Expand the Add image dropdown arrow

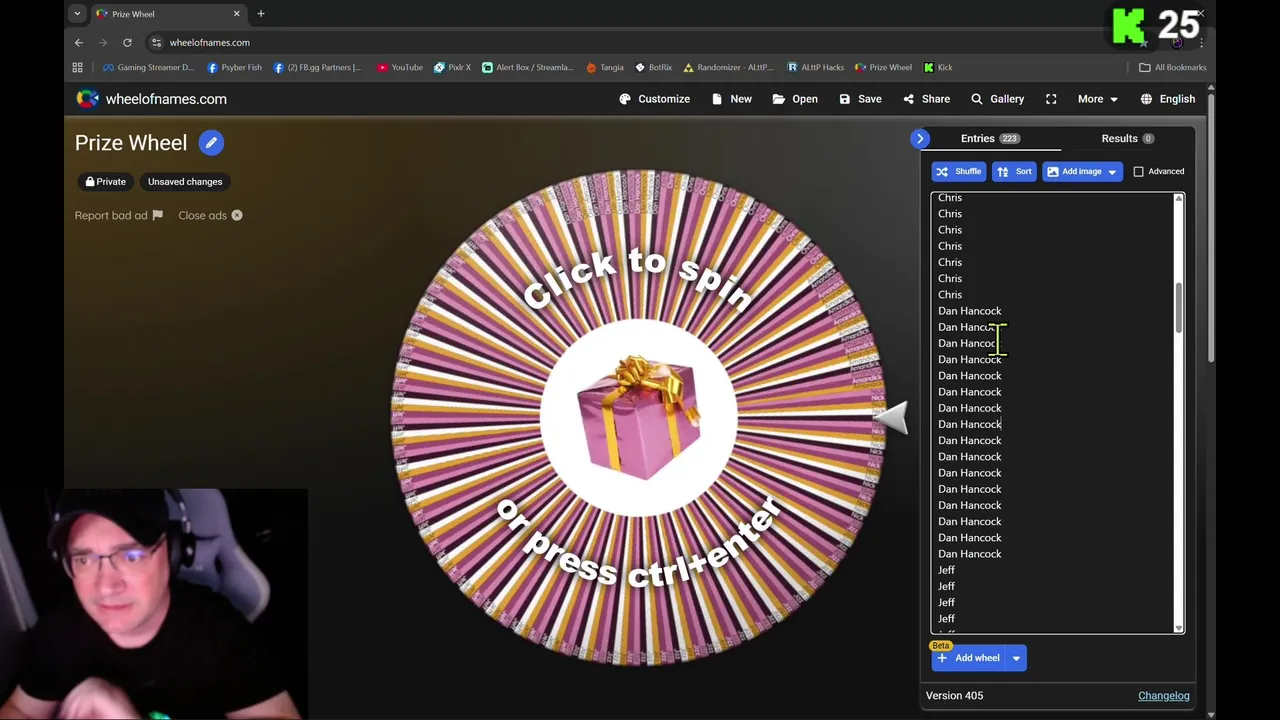pyautogui.click(x=1112, y=172)
